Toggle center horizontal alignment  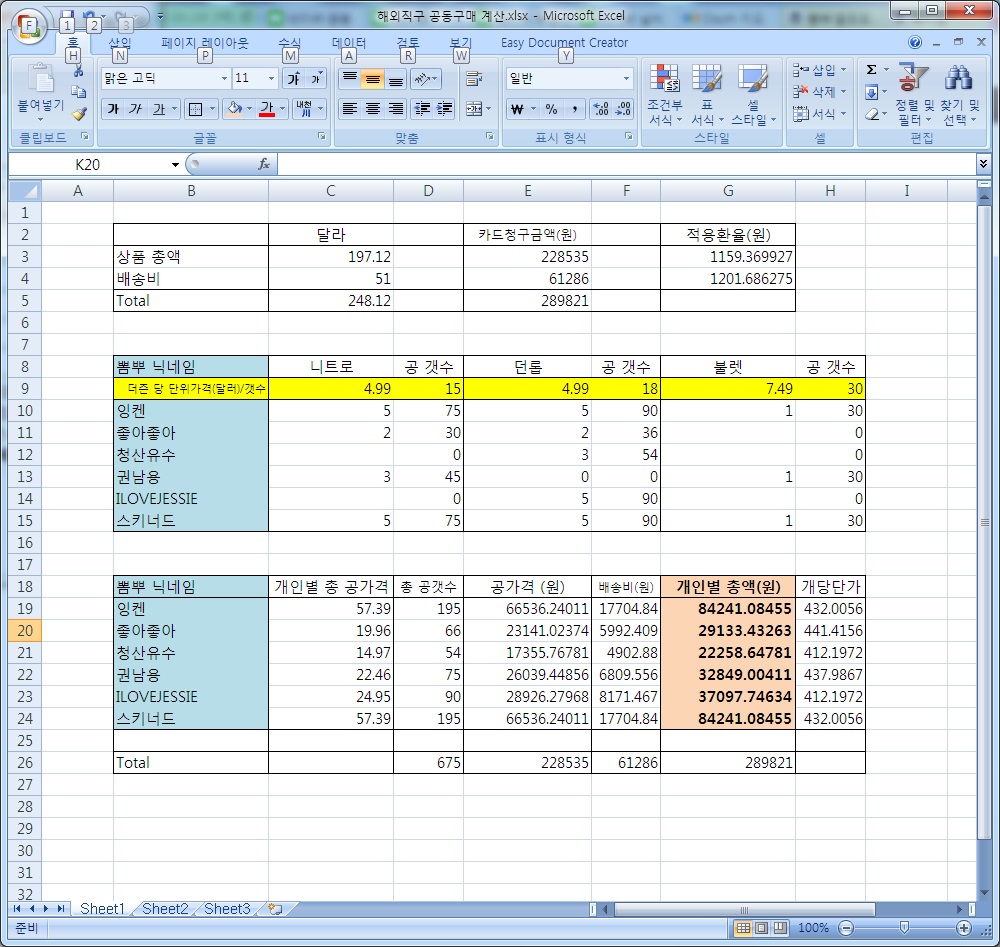pos(372,109)
